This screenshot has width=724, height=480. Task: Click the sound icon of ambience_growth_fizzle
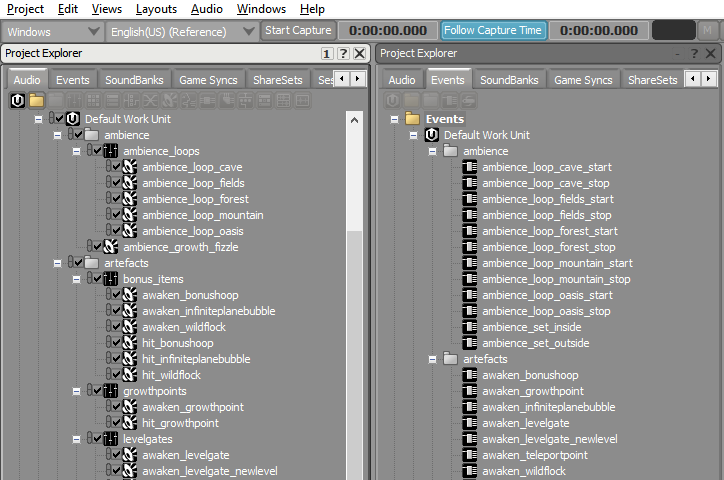pyautogui.click(x=111, y=247)
